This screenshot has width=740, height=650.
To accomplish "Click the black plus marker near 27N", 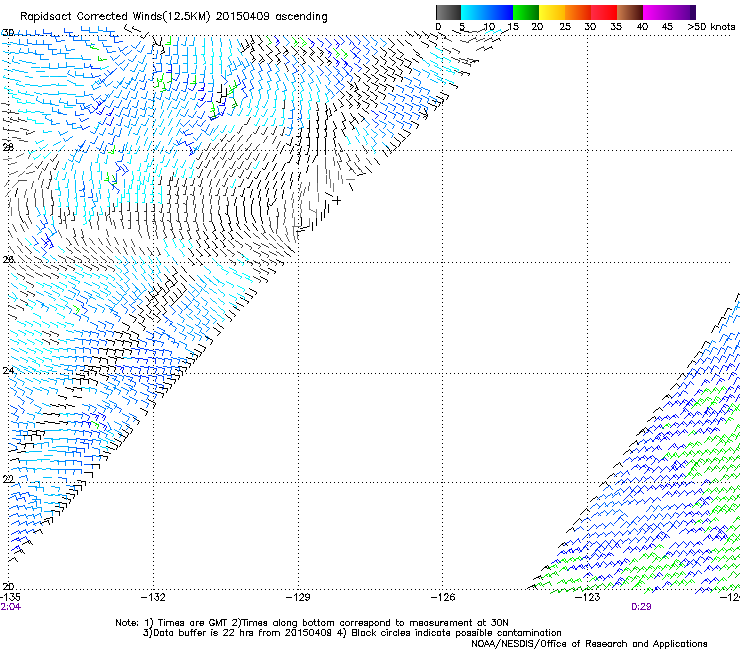I will tap(337, 201).
